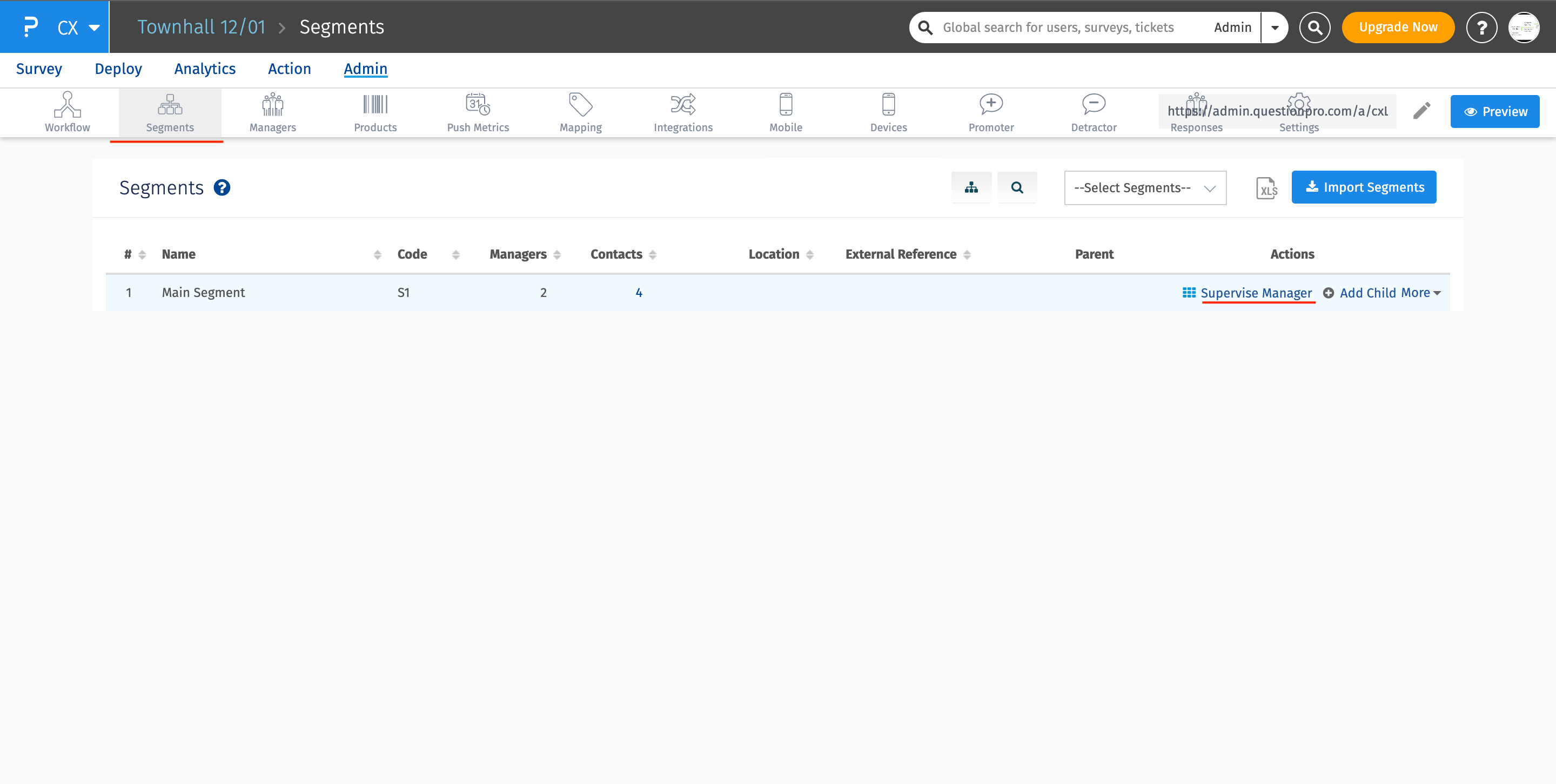Click the global search input field
Screen dimensions: 1556x784
1058,27
